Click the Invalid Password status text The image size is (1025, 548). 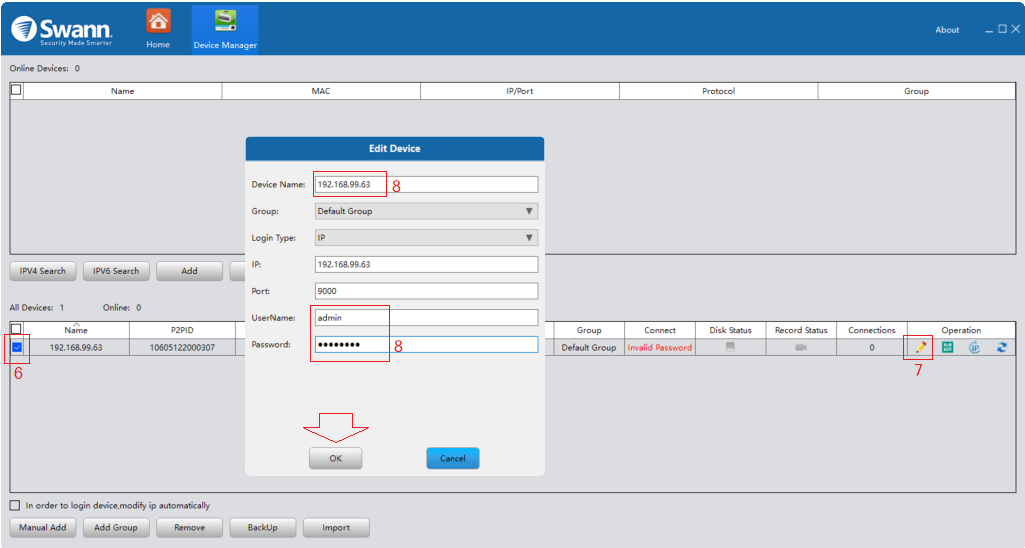(x=660, y=347)
